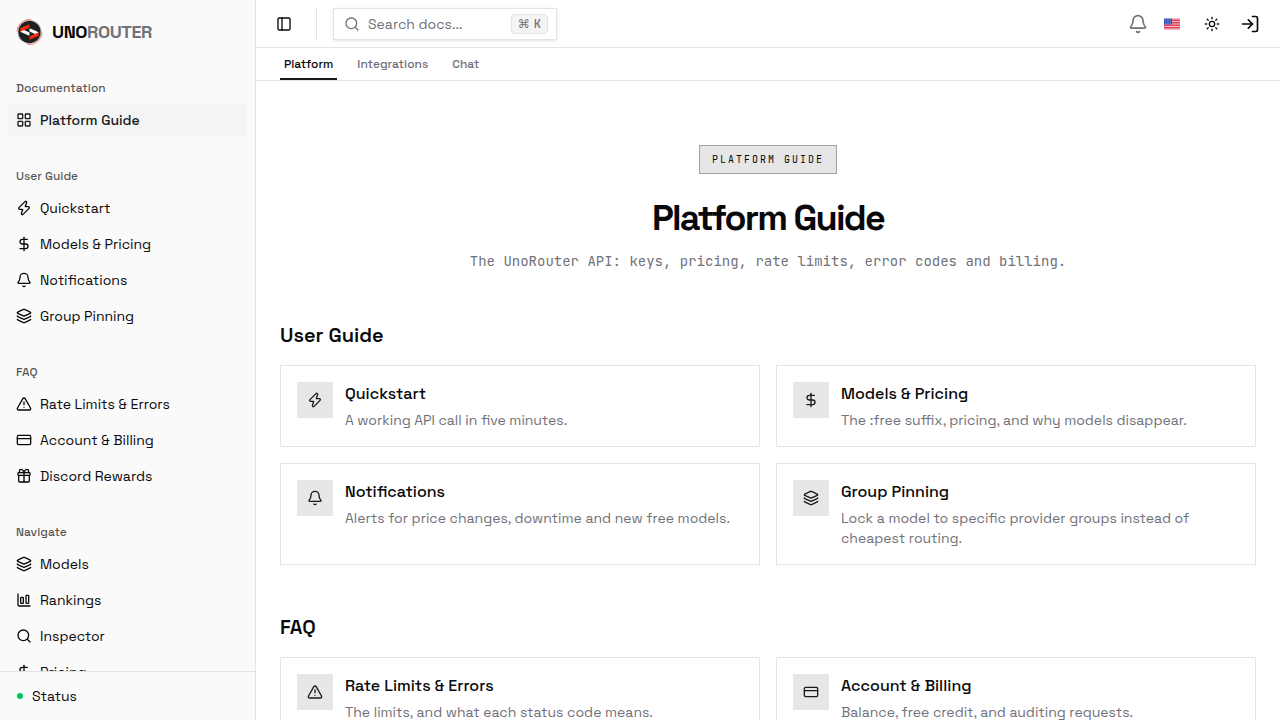This screenshot has width=1280, height=720.
Task: Click 'Alerts for price changes, downtime' description
Action: click(537, 518)
